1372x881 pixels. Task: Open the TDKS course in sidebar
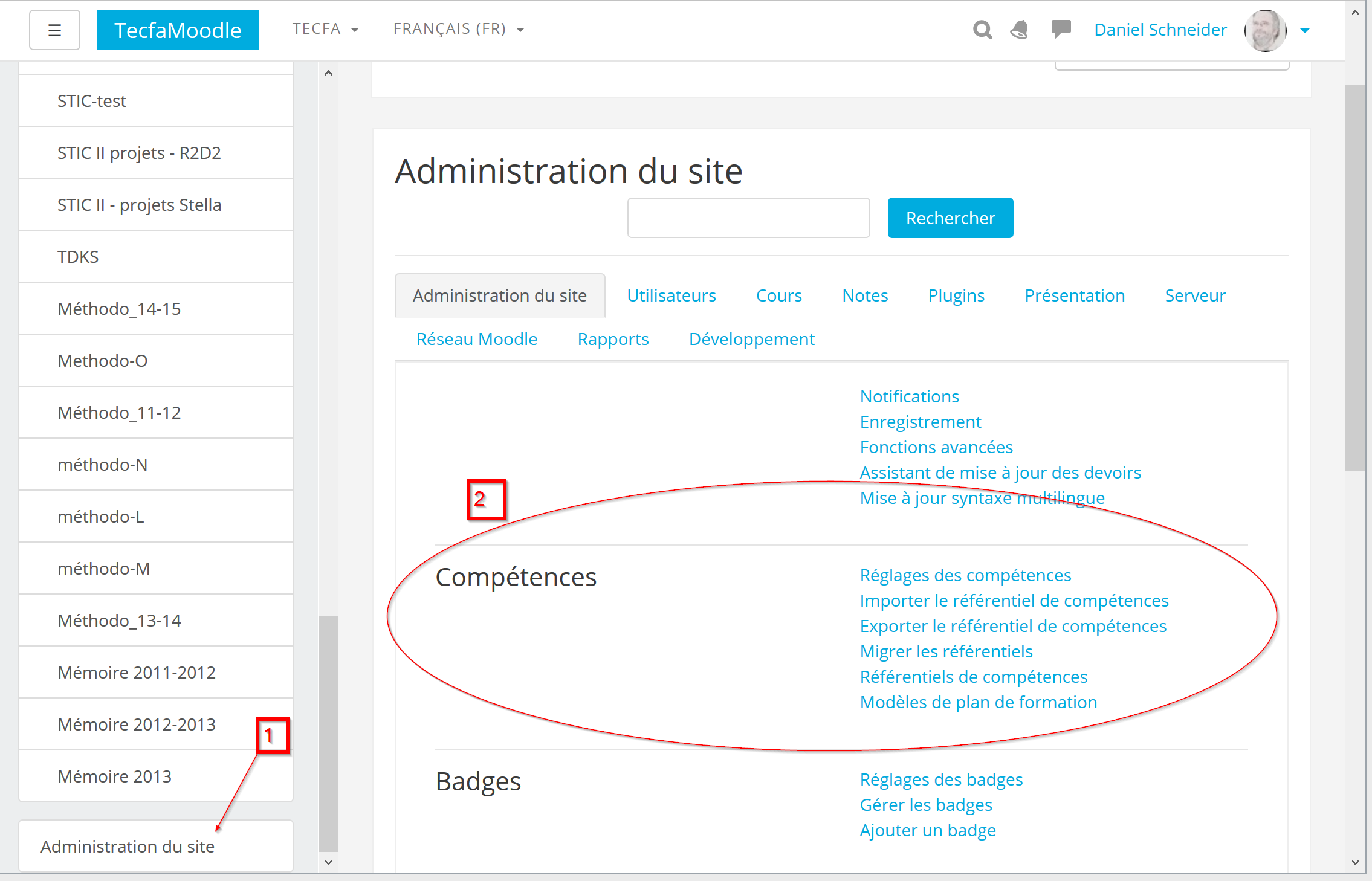click(156, 257)
